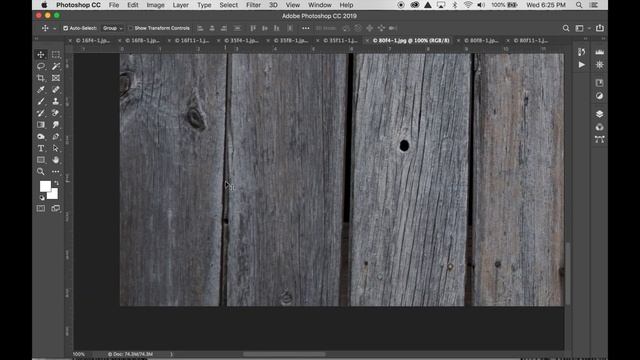Open the Auto-Select Group dropdown
Image resolution: width=640 pixels, height=360 pixels.
(x=112, y=28)
